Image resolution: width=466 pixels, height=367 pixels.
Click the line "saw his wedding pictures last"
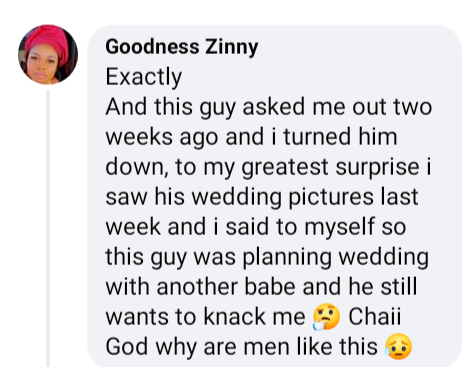pyautogui.click(x=262, y=197)
